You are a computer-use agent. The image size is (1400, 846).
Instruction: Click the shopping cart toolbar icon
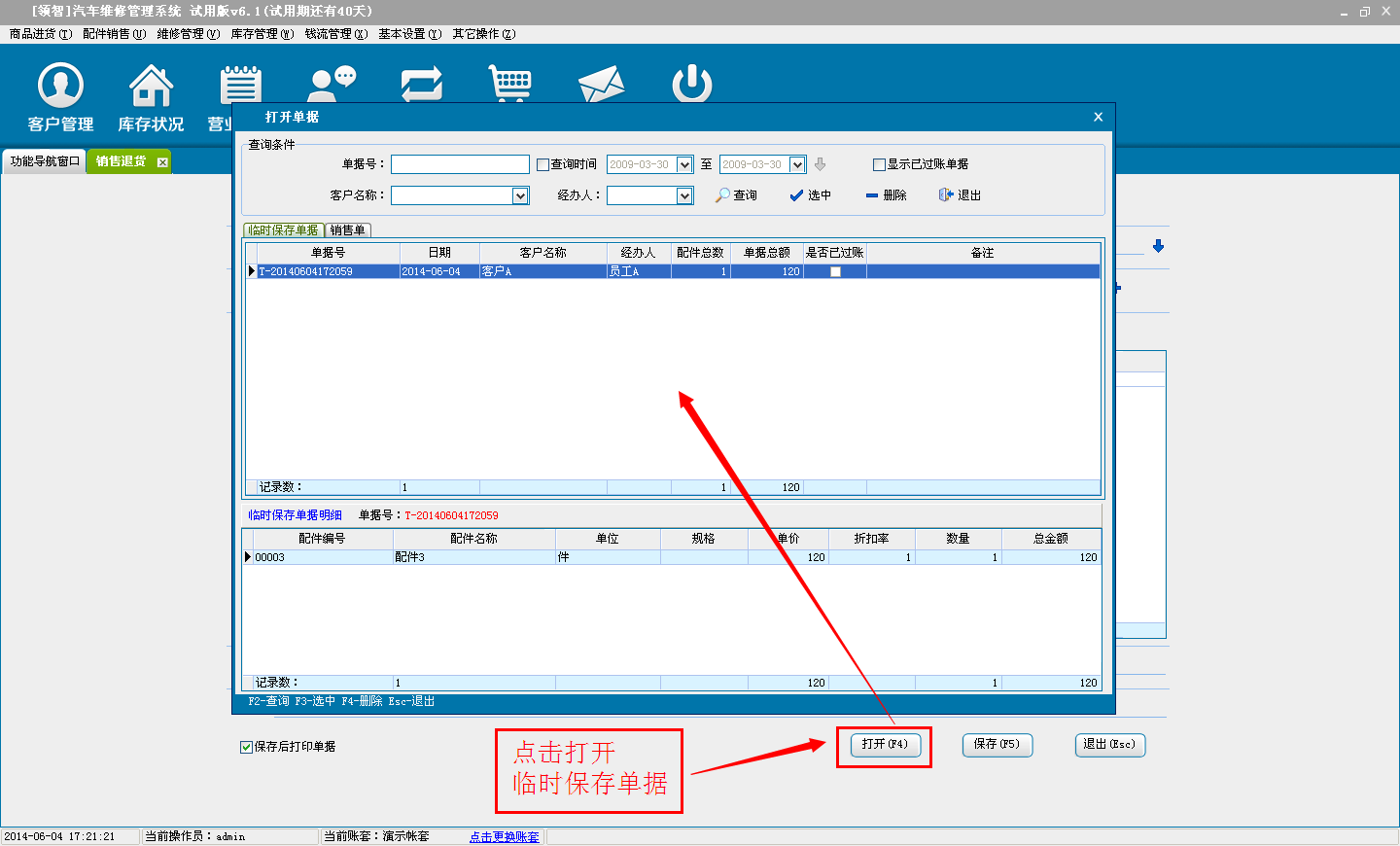[x=510, y=85]
